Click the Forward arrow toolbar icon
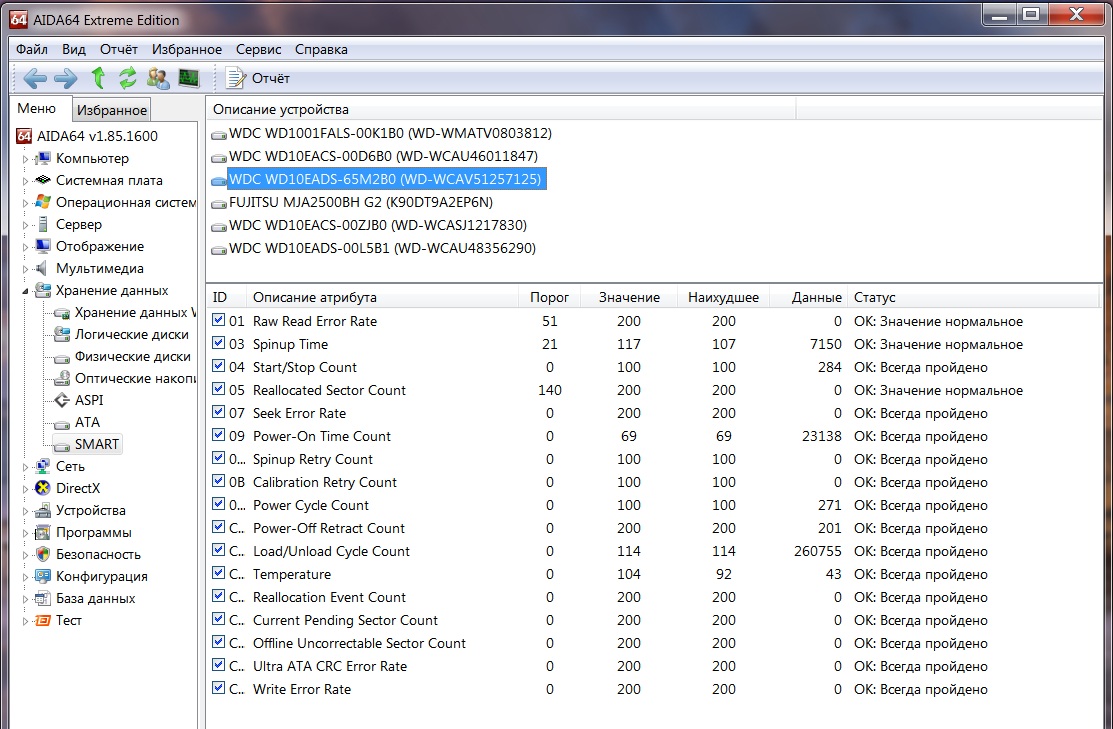 [x=66, y=78]
